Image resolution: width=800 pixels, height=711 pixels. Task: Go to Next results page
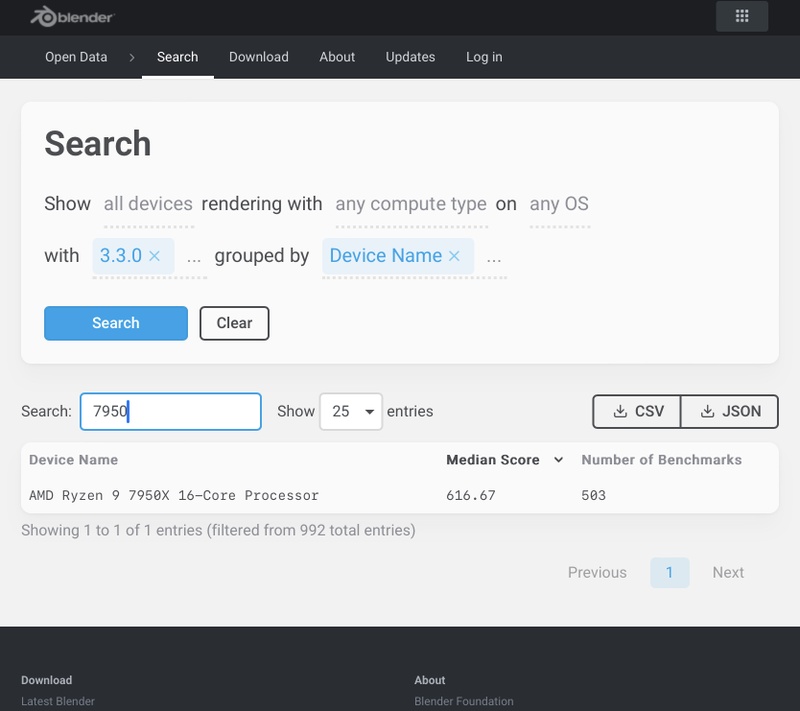pyautogui.click(x=728, y=572)
